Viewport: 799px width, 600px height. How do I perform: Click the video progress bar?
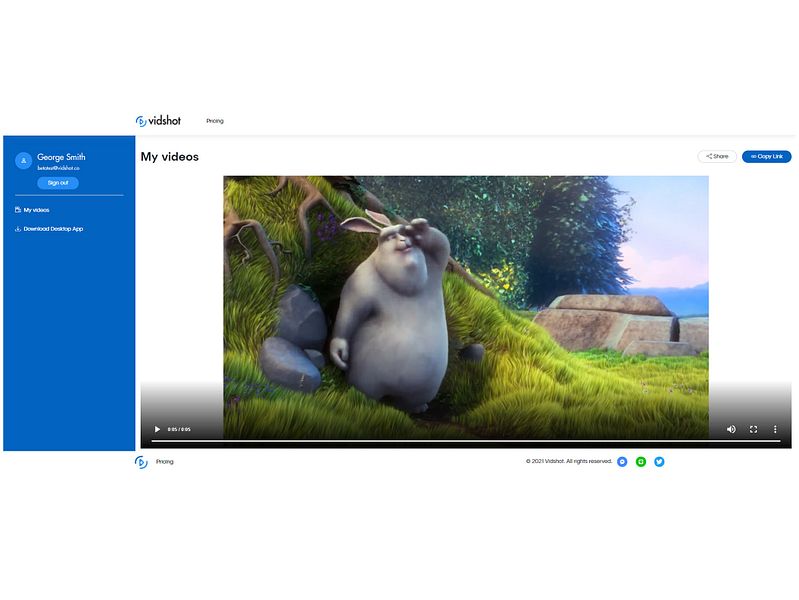(466, 441)
